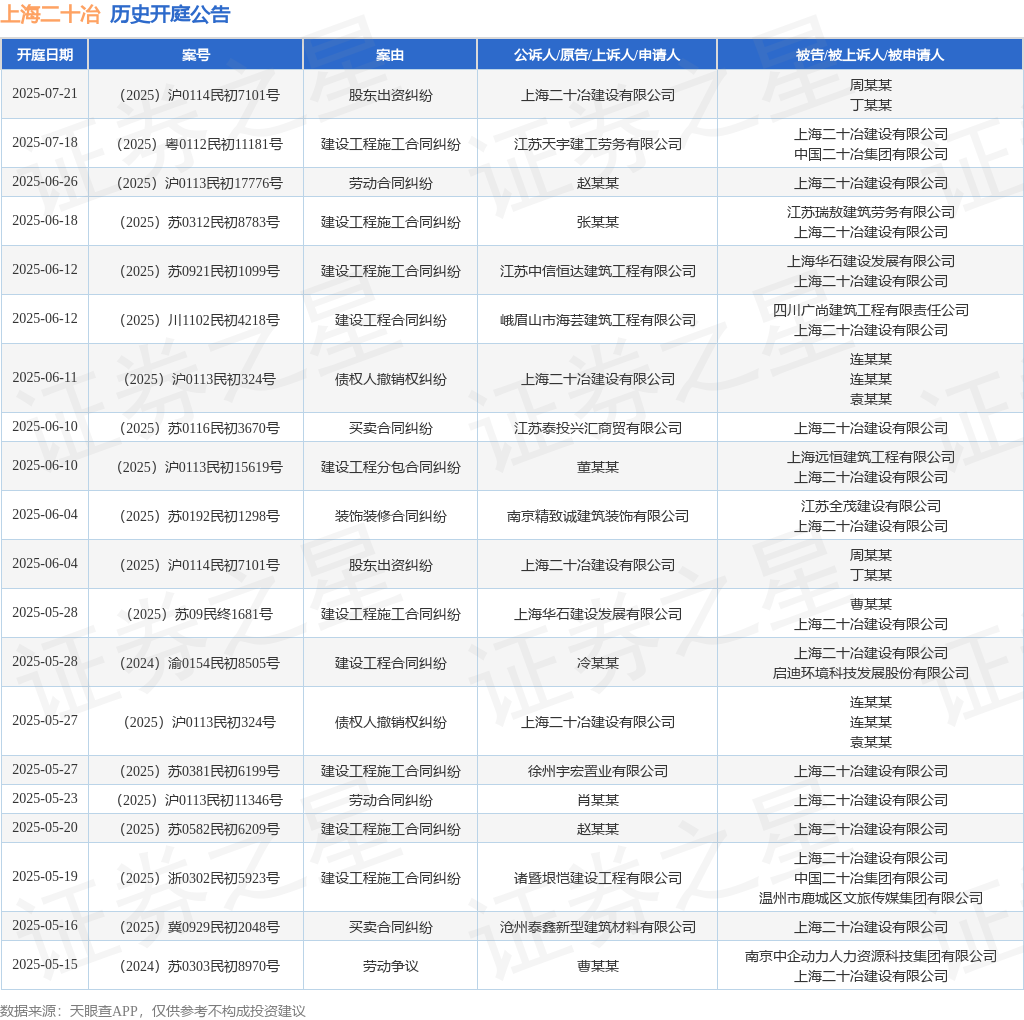This screenshot has width=1024, height=1020.
Task: Click defendant 江苏瑞敖建筑劳务有限公司
Action: pyautogui.click(x=871, y=212)
